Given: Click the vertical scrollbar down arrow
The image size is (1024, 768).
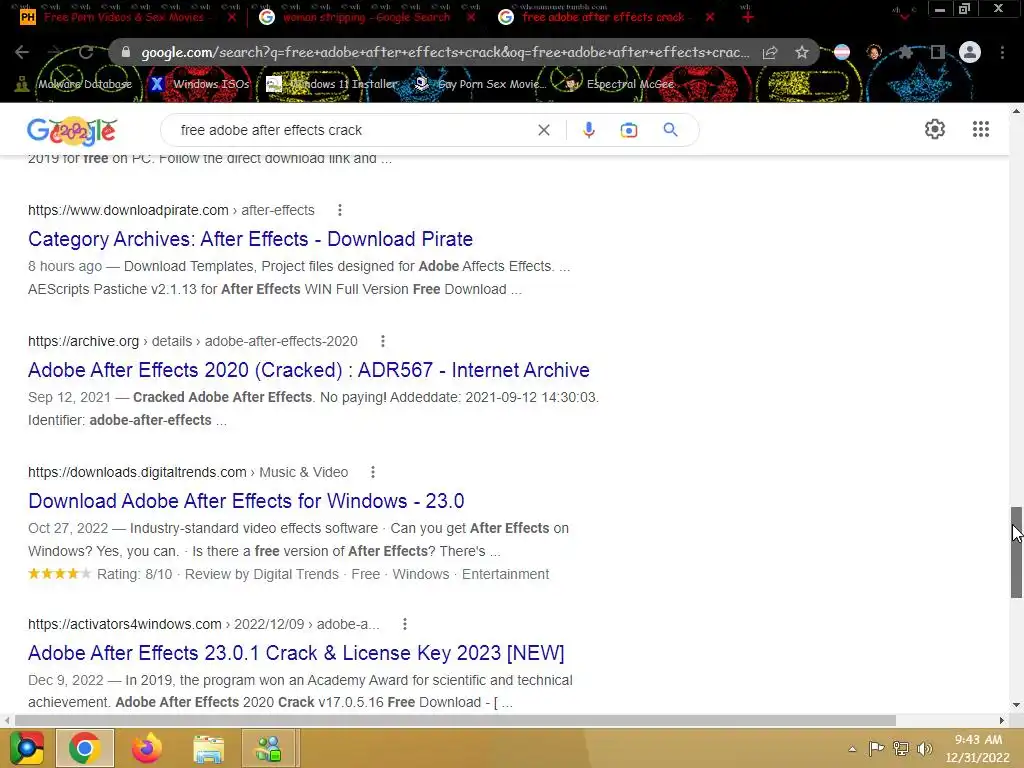Looking at the screenshot, I should (1016, 705).
